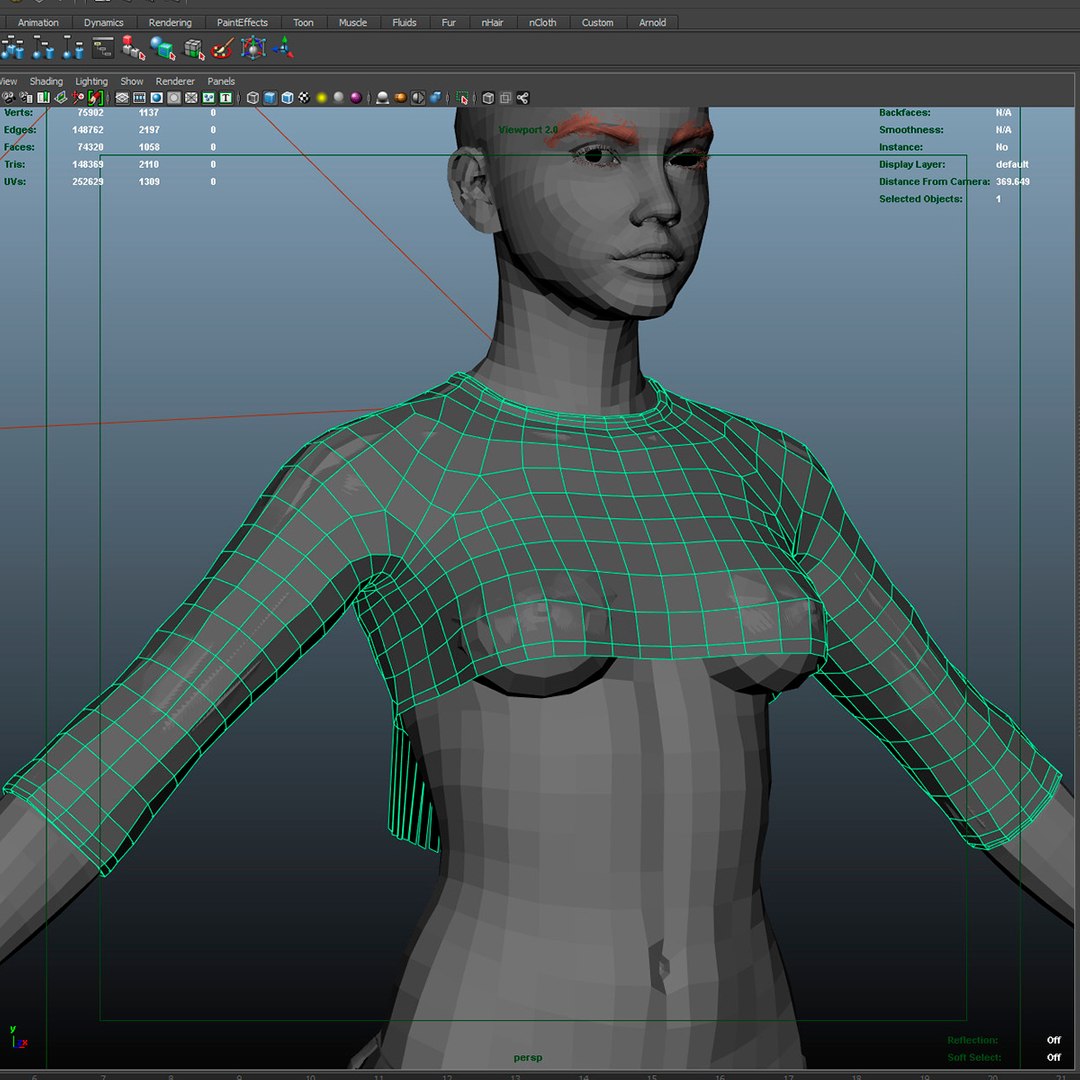The image size is (1080, 1080).
Task: Switch to the Arnold shelf tab
Action: [652, 22]
